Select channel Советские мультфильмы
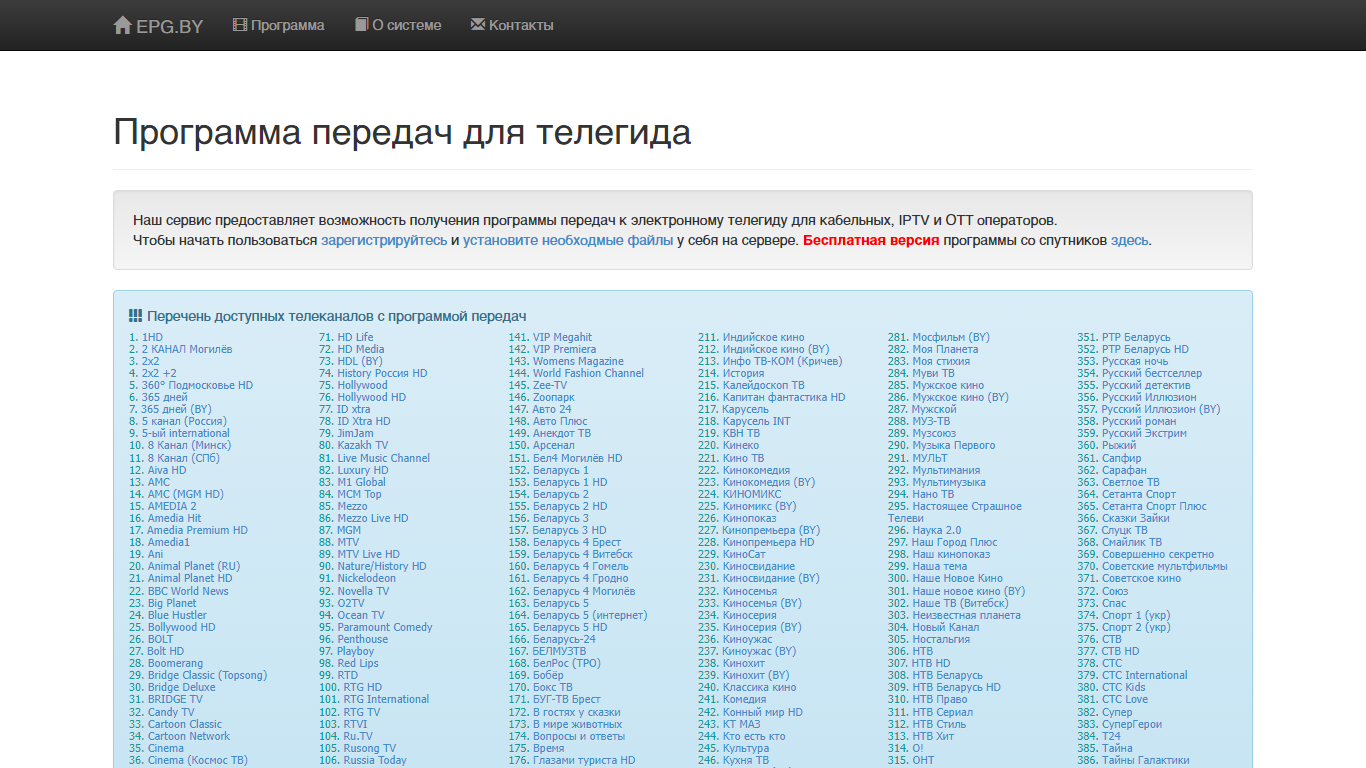The height and width of the screenshot is (768, 1366). point(1164,566)
